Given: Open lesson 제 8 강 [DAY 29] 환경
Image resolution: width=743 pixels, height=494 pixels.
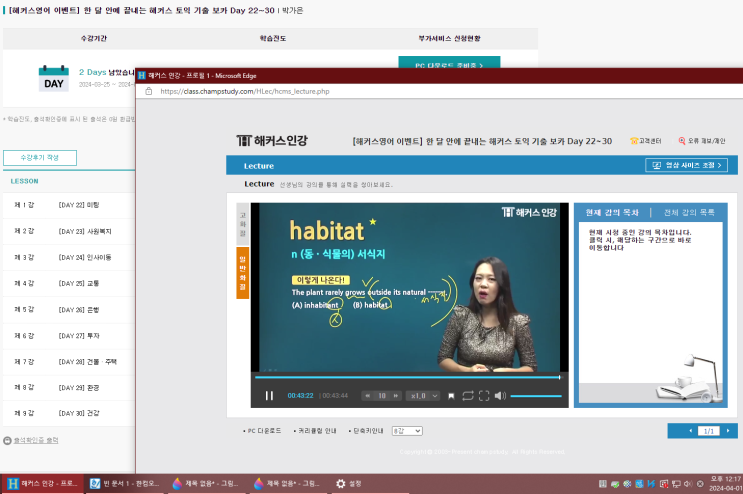Looking at the screenshot, I should [x=69, y=387].
